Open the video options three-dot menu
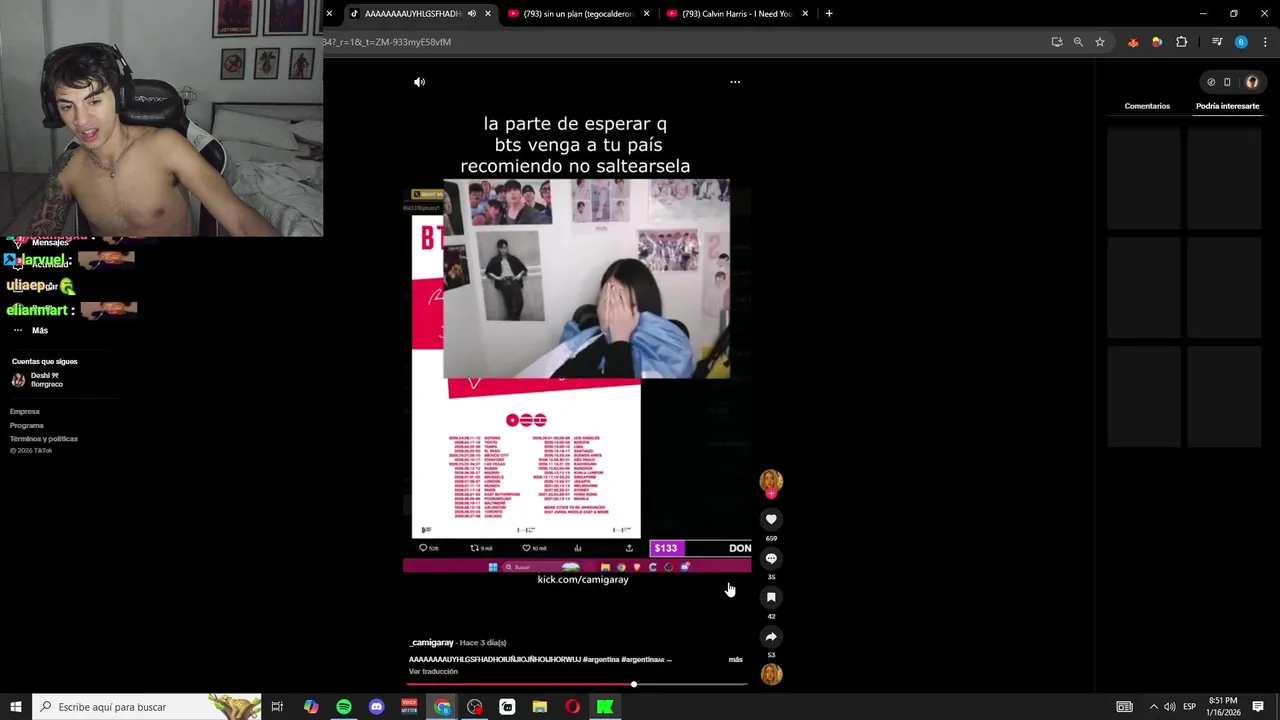 (735, 82)
